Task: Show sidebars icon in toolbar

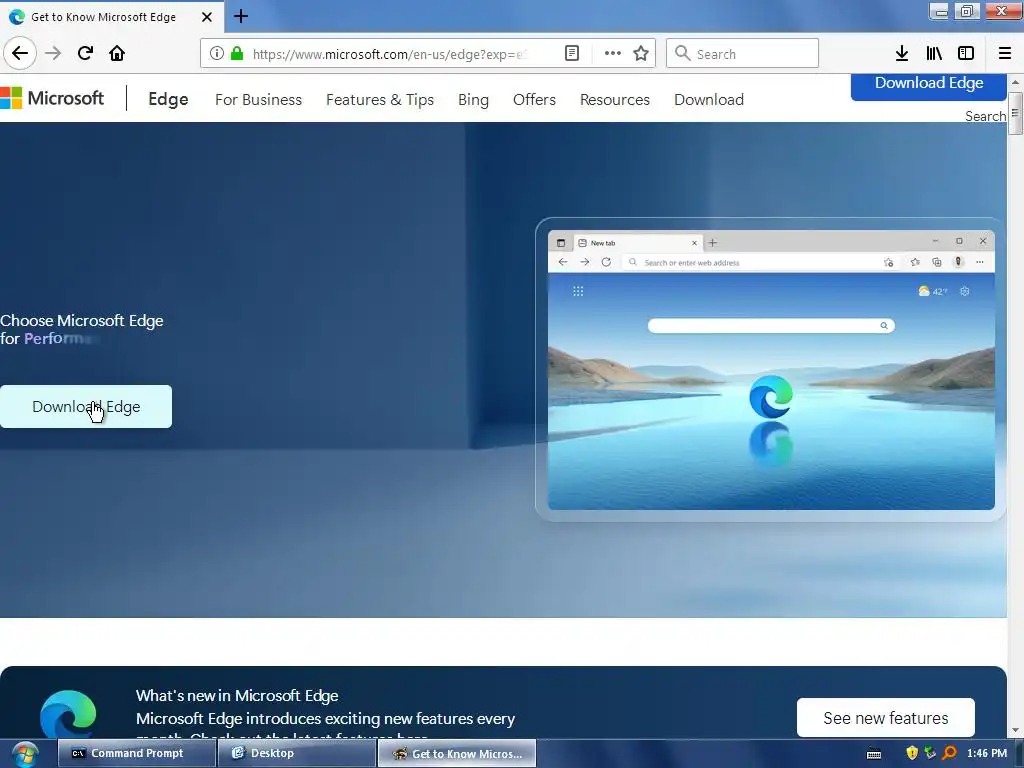Action: [966, 54]
